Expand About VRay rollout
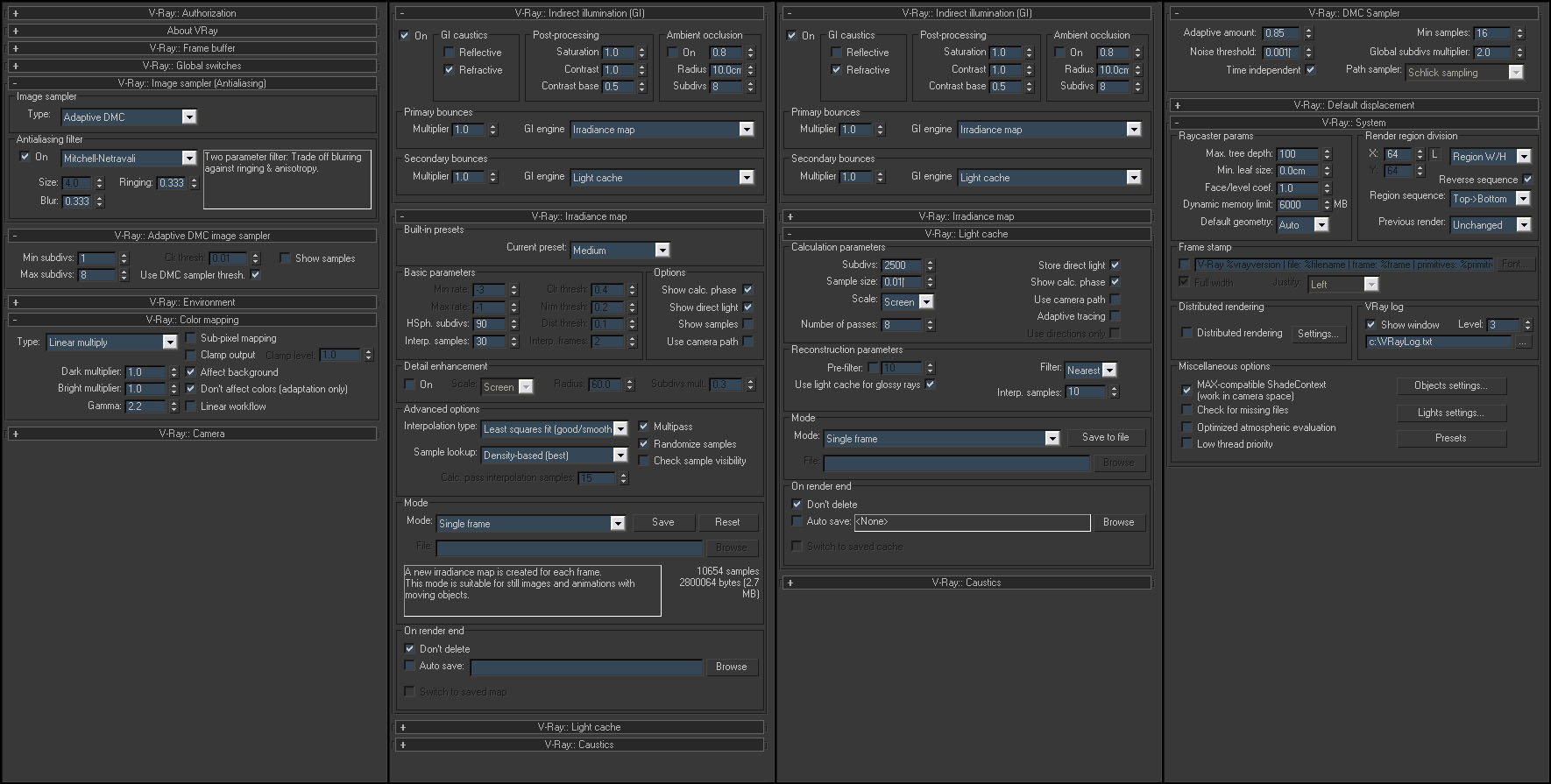Image resolution: width=1551 pixels, height=784 pixels. click(x=192, y=31)
